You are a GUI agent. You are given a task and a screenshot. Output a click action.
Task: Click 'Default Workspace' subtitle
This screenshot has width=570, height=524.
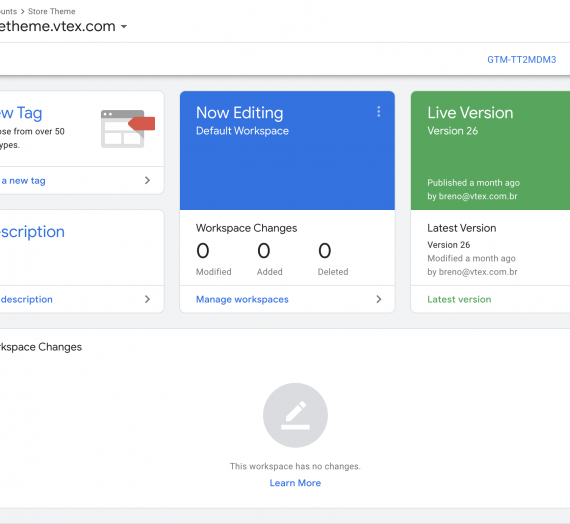(x=242, y=131)
